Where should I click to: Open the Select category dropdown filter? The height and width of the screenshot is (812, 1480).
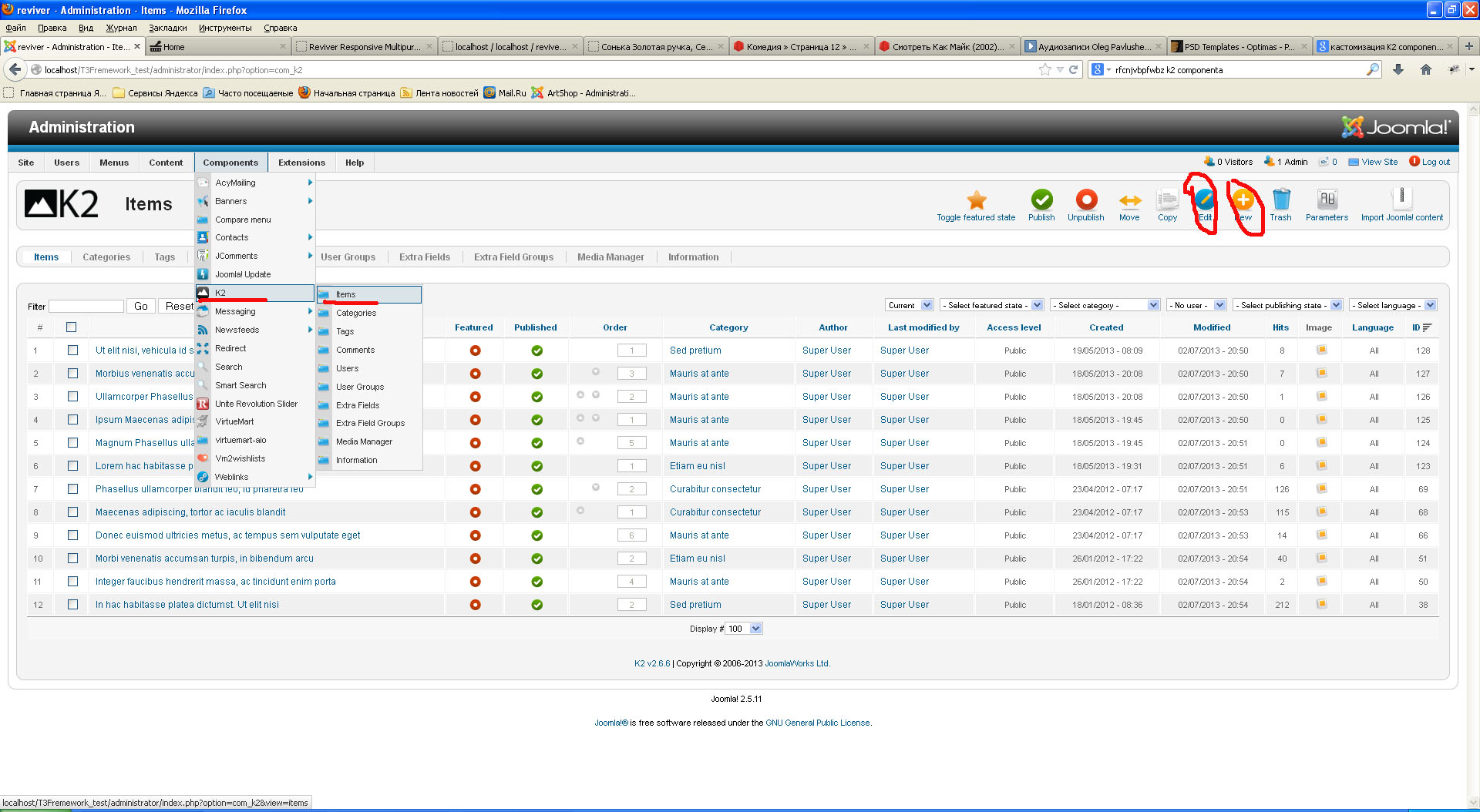pyautogui.click(x=1105, y=306)
